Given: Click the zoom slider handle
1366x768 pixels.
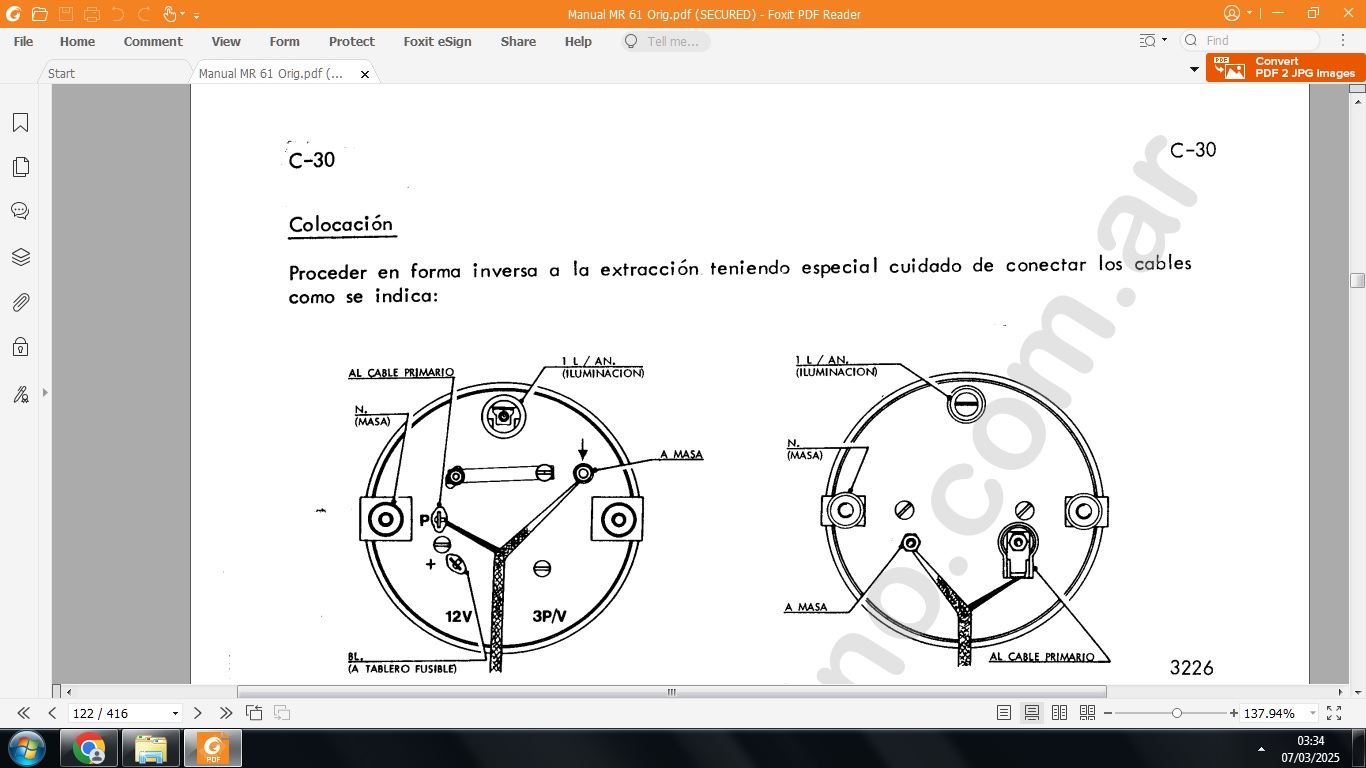Looking at the screenshot, I should (1177, 713).
